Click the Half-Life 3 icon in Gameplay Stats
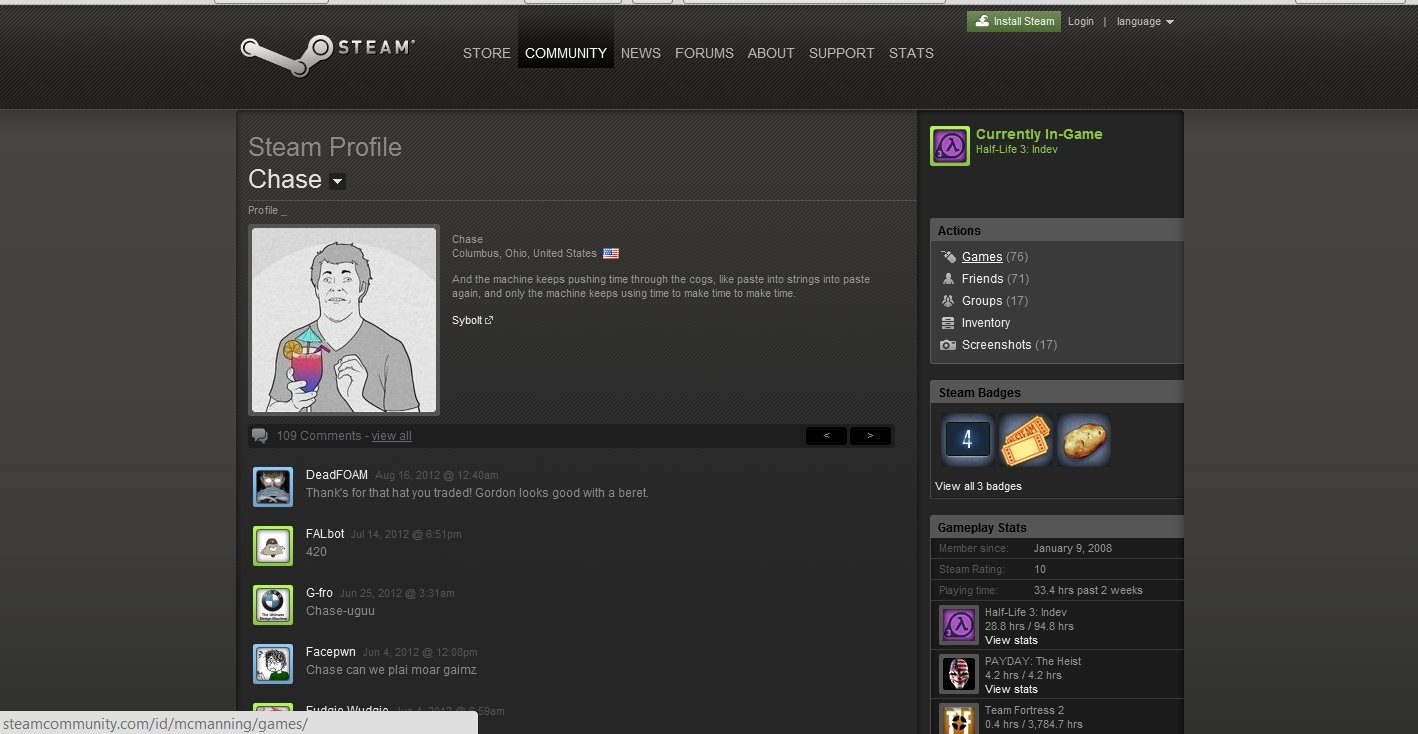The image size is (1418, 734). coord(959,625)
